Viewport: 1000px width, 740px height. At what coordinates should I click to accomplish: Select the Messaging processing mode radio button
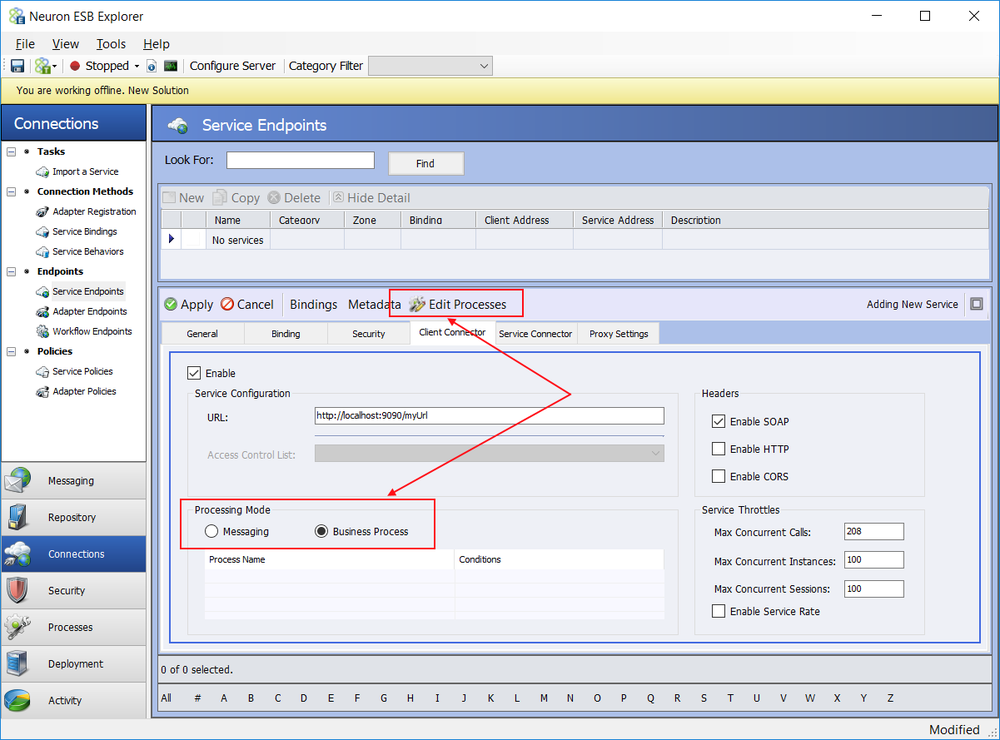point(212,531)
